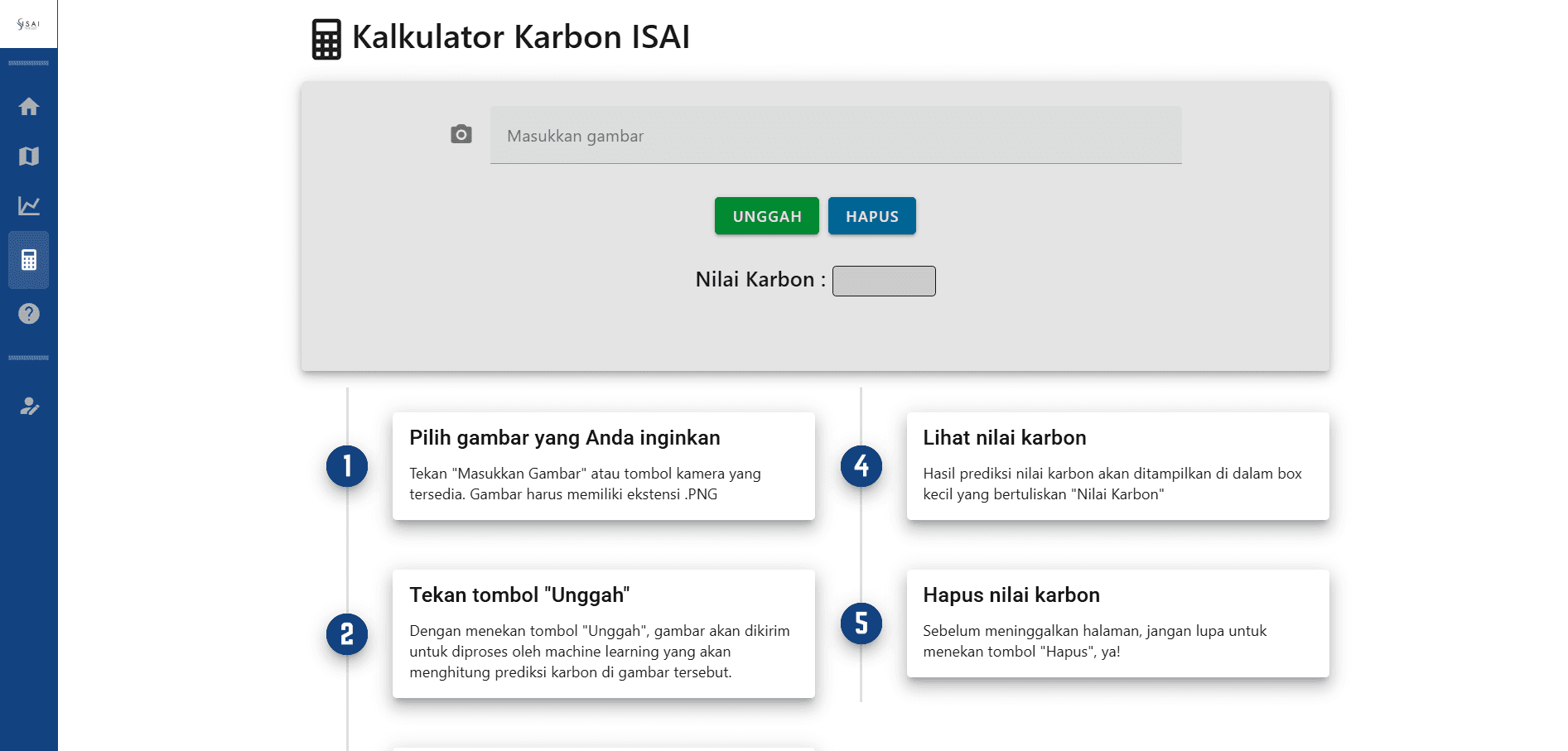This screenshot has height=751, width=1568.
Task: Click the numbered circle for step 2
Action: tap(348, 633)
